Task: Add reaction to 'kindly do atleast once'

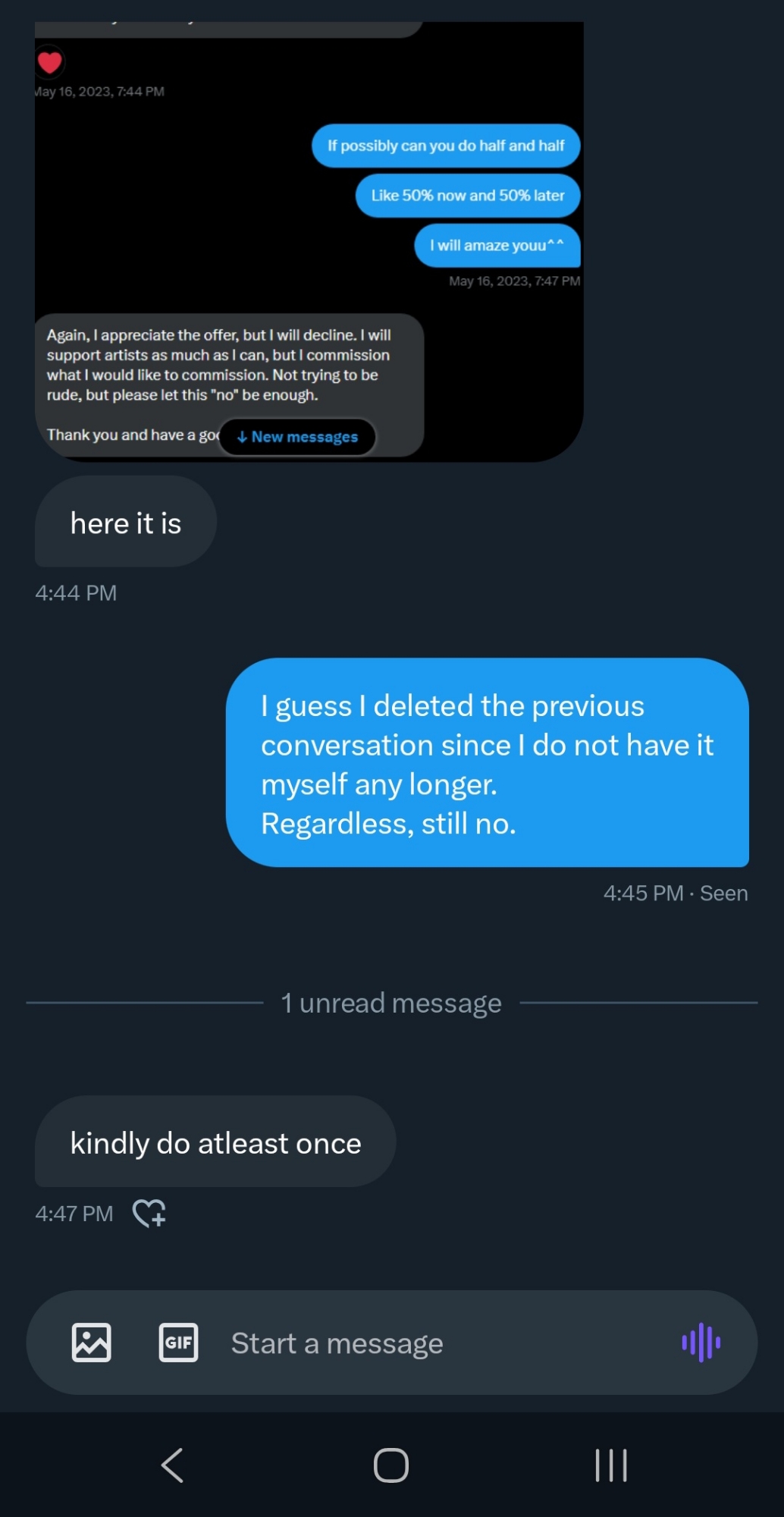Action: pos(149,1213)
